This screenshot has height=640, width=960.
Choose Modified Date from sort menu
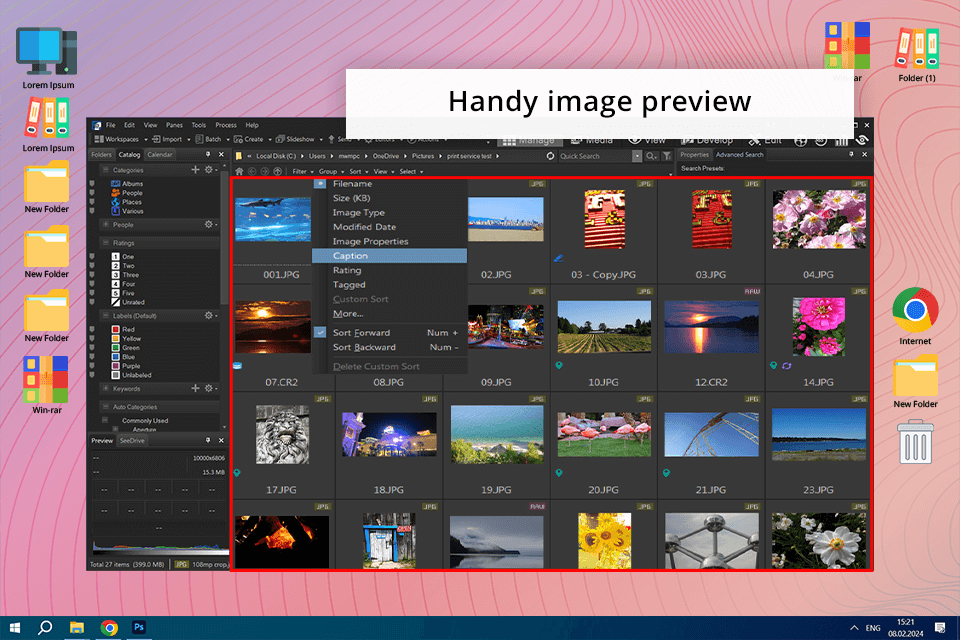(364, 227)
